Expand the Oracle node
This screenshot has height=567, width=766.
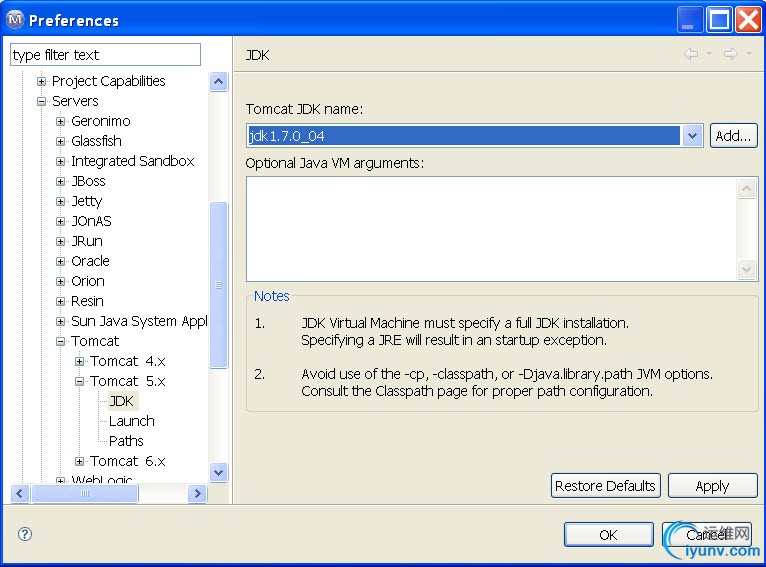coord(61,261)
